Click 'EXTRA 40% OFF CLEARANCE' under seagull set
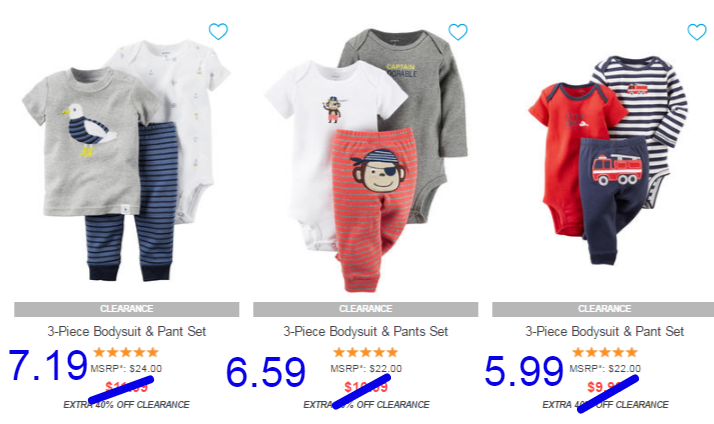714x424 pixels. (127, 404)
